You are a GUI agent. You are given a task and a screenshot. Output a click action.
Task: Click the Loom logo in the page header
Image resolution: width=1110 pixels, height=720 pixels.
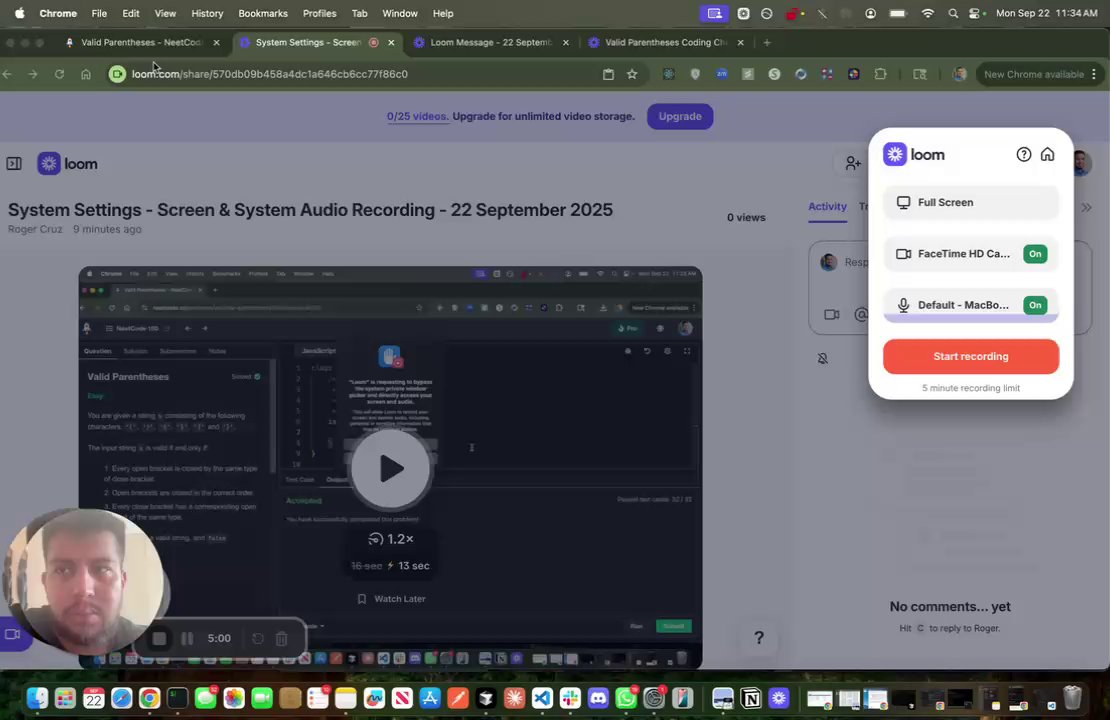coord(67,164)
